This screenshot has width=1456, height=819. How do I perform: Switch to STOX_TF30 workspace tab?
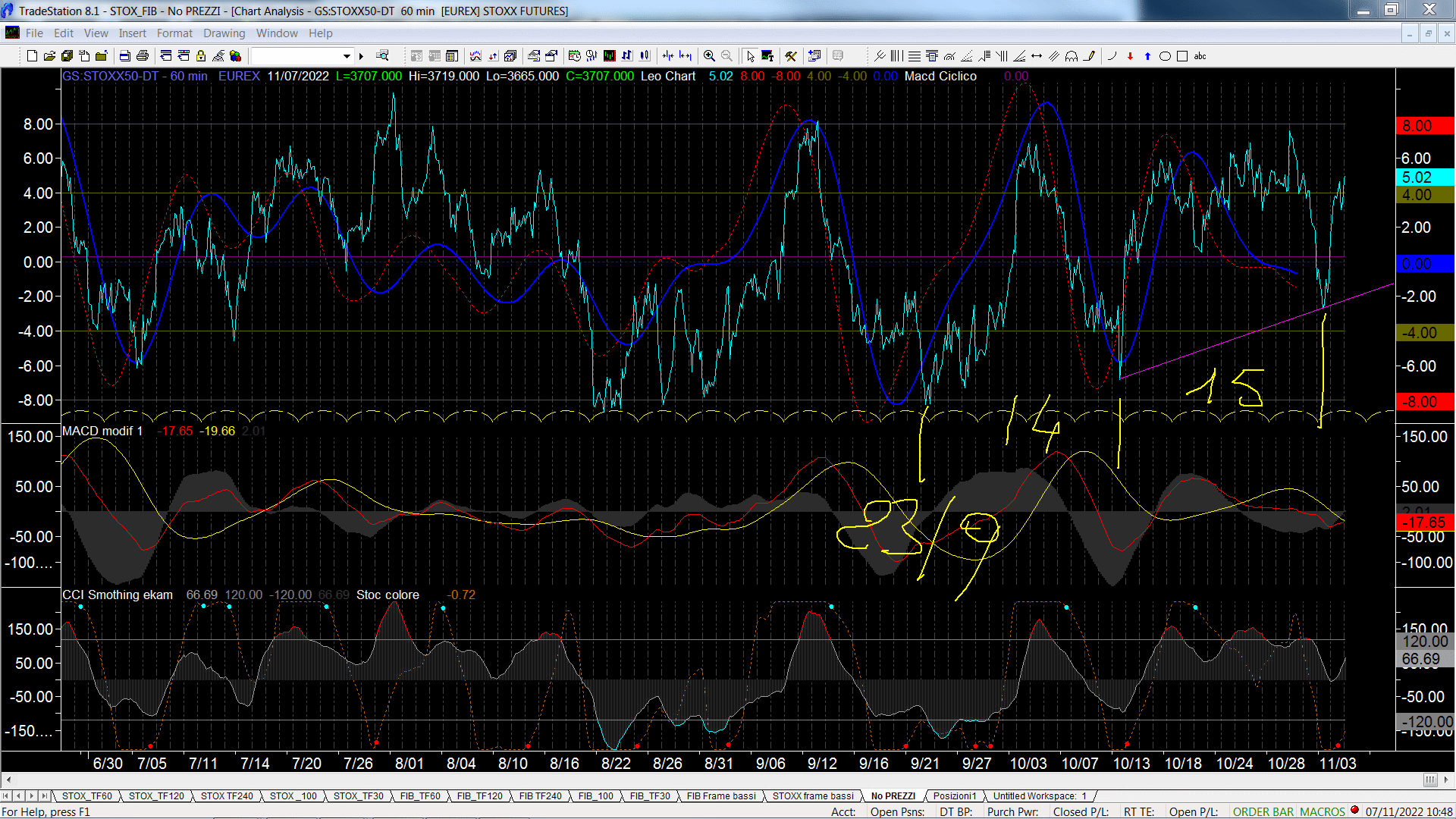[358, 796]
